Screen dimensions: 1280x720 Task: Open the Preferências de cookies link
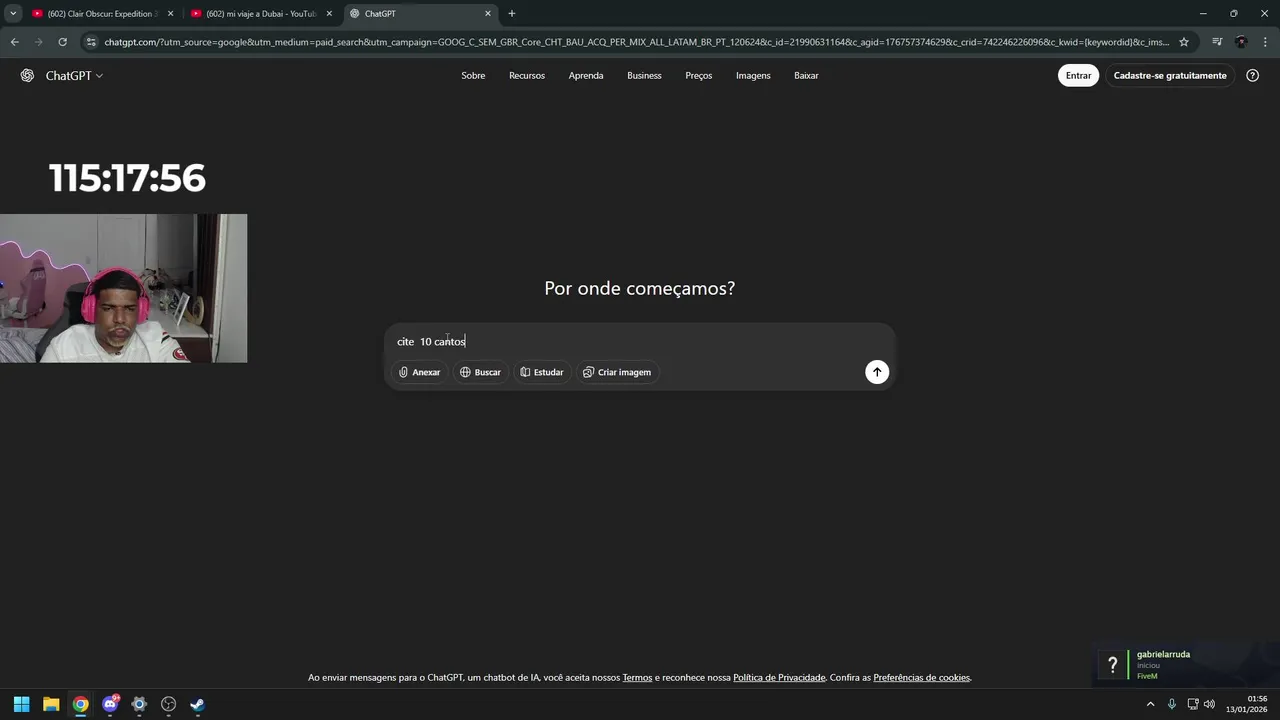921,678
